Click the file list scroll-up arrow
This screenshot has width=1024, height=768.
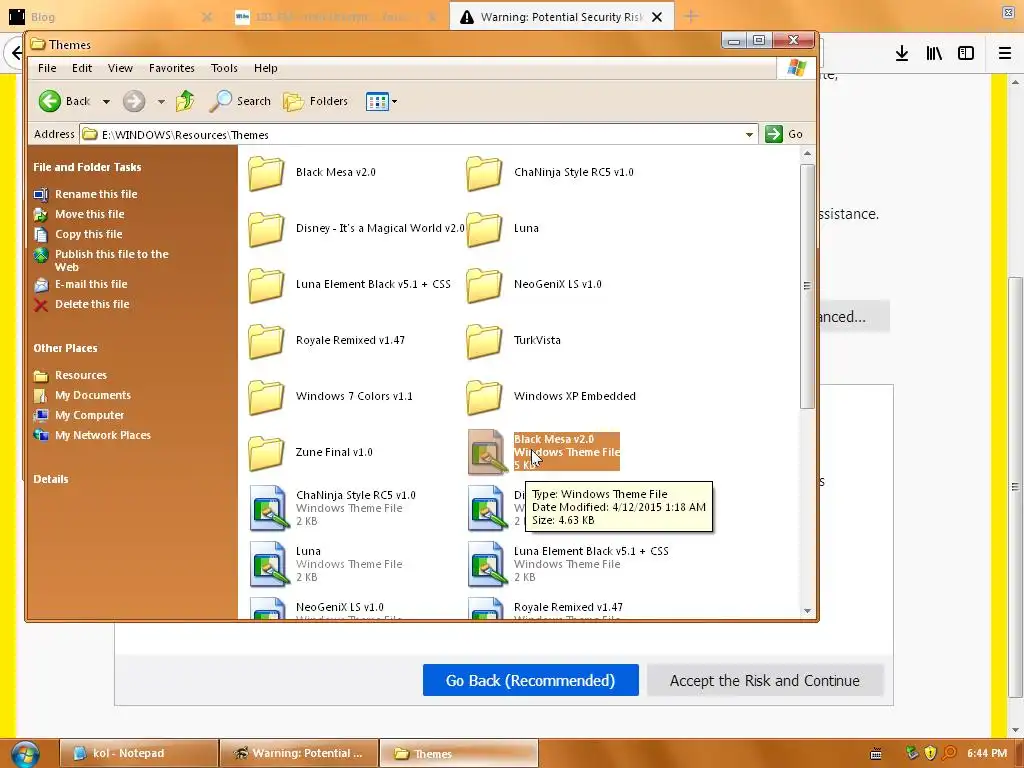(x=807, y=153)
